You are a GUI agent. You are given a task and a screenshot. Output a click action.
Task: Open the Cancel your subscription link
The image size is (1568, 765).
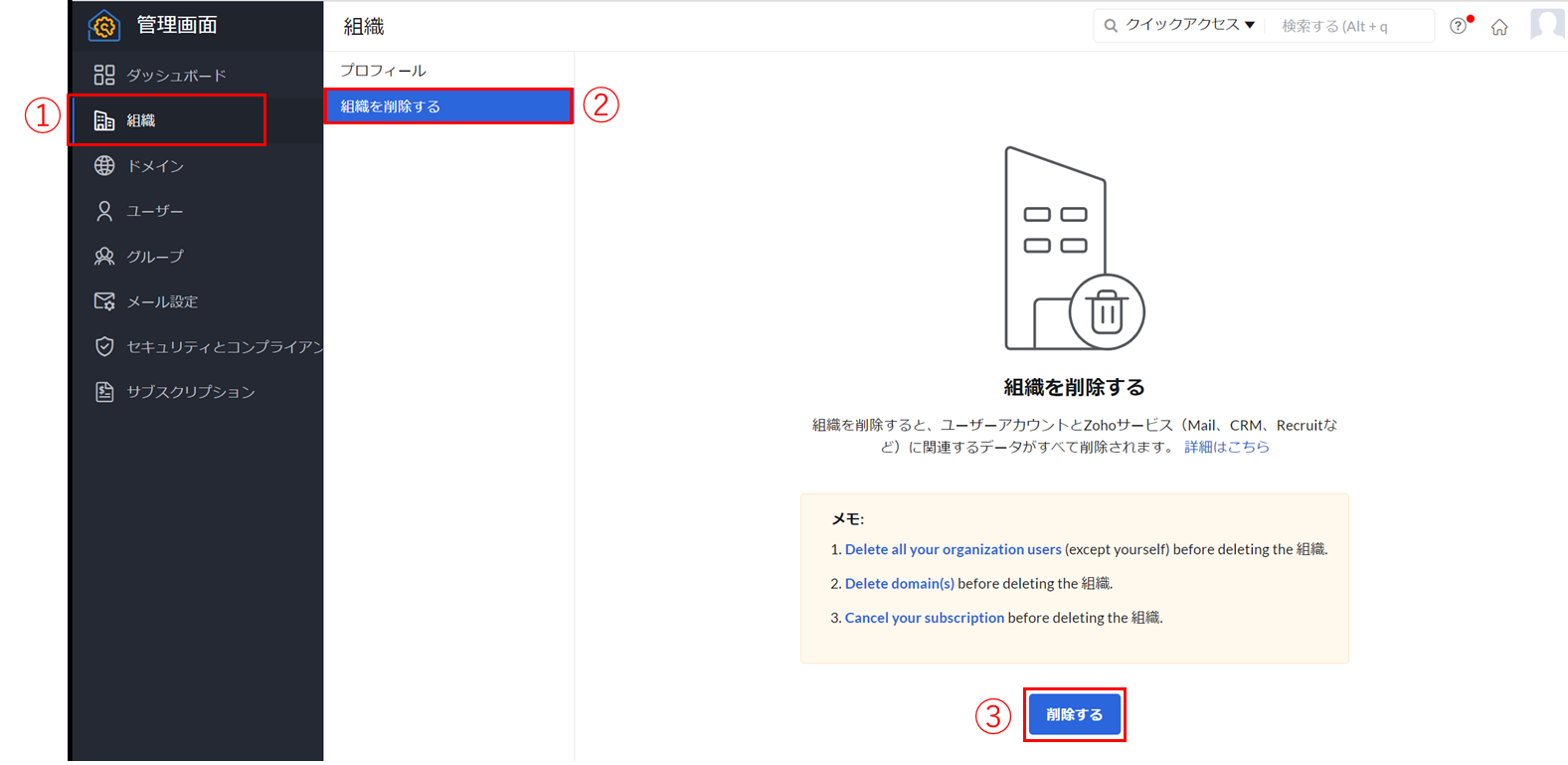924,618
